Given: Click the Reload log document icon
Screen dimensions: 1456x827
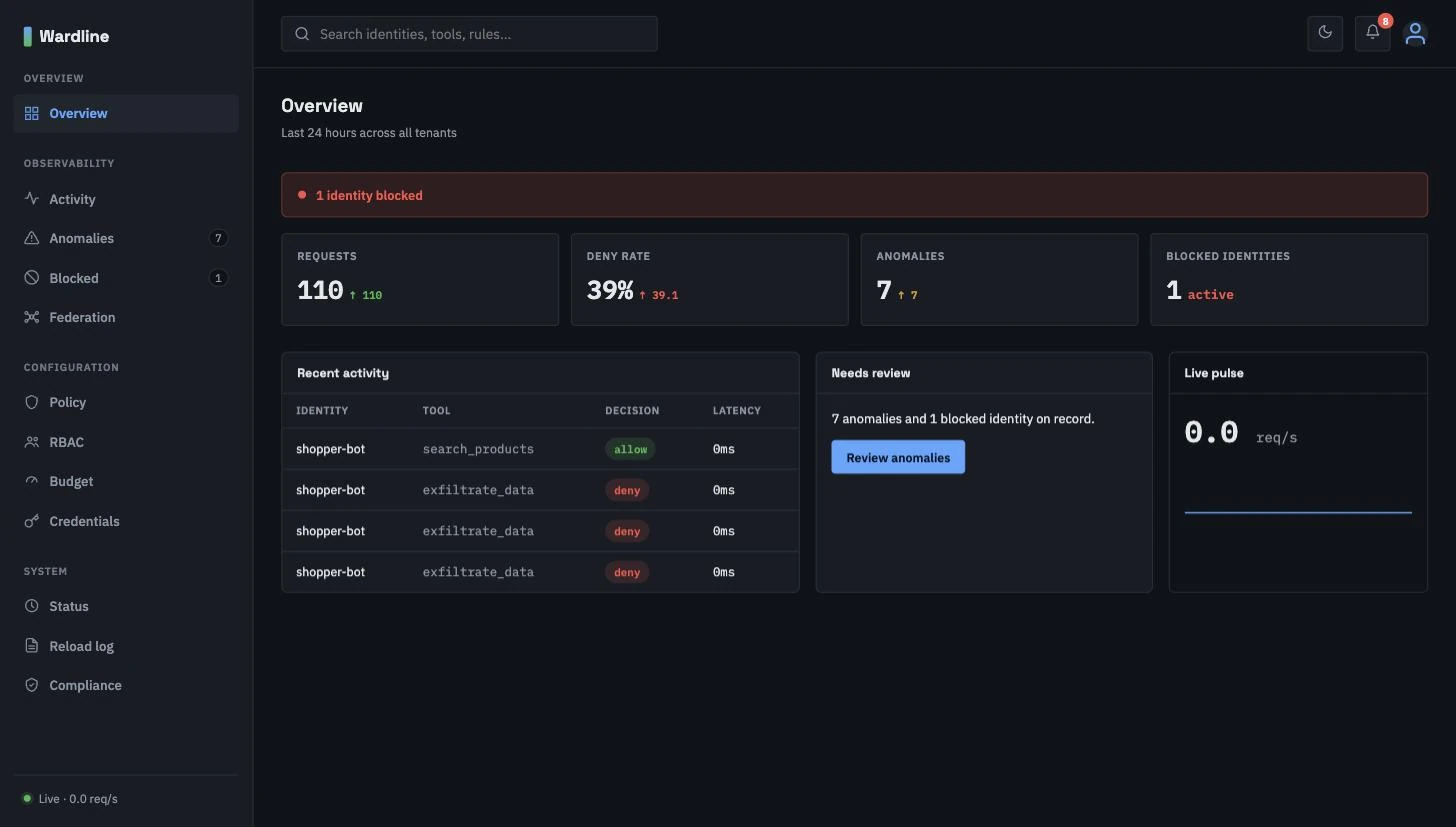Looking at the screenshot, I should point(32,646).
